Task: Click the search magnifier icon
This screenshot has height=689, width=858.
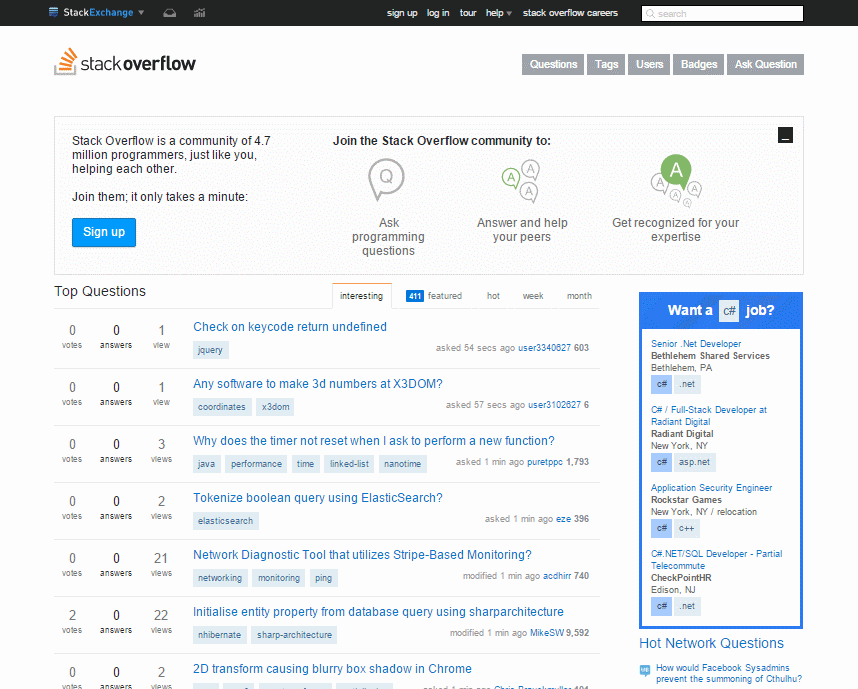Action: [650, 14]
